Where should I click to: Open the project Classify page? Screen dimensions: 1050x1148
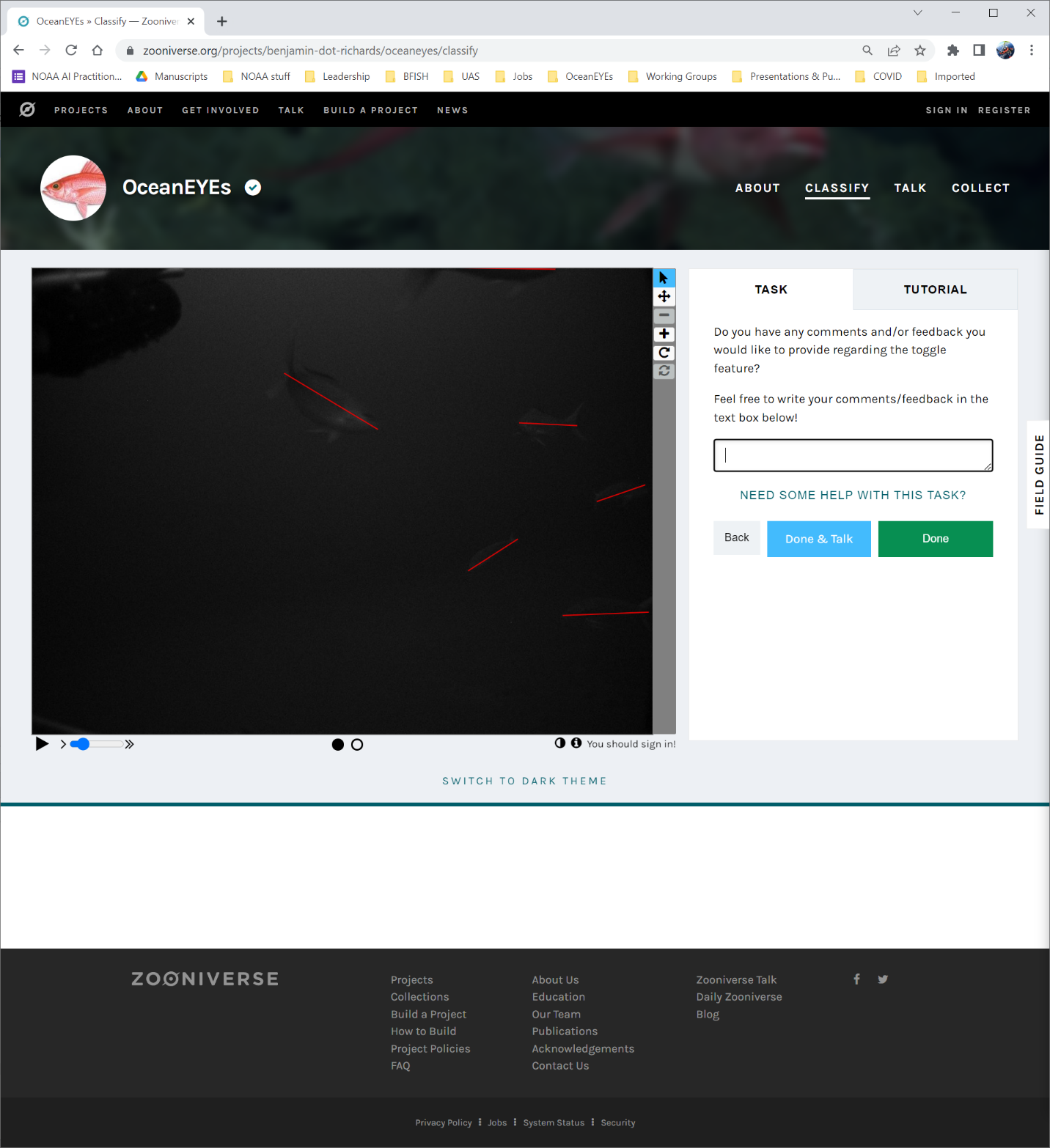click(837, 188)
